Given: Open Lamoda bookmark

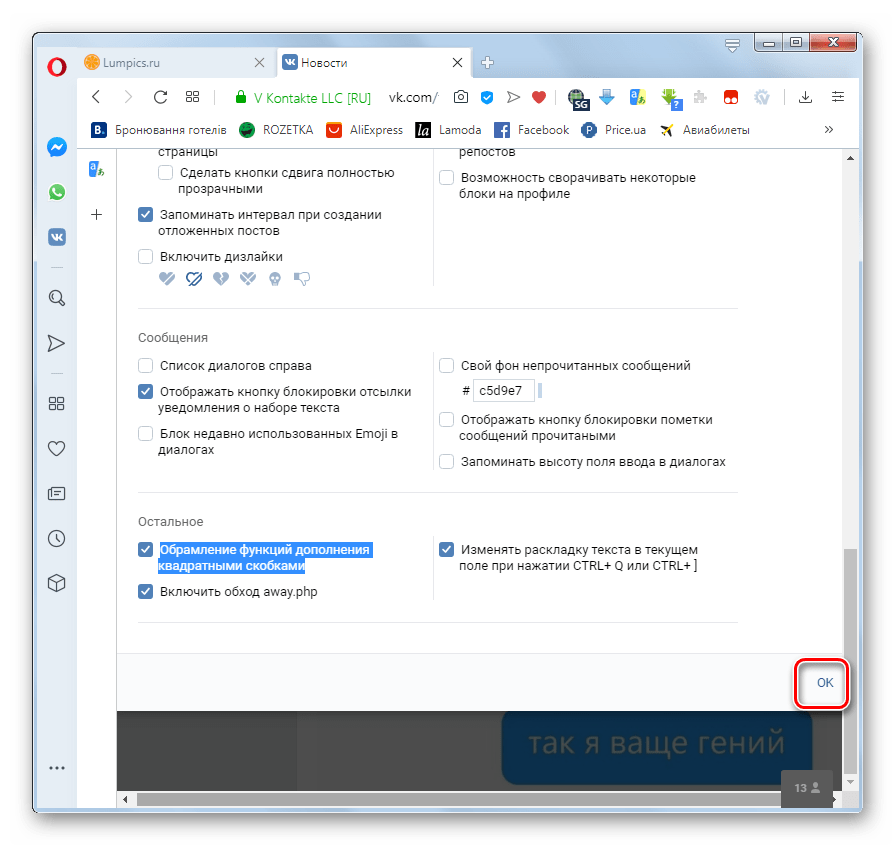Looking at the screenshot, I should point(449,130).
